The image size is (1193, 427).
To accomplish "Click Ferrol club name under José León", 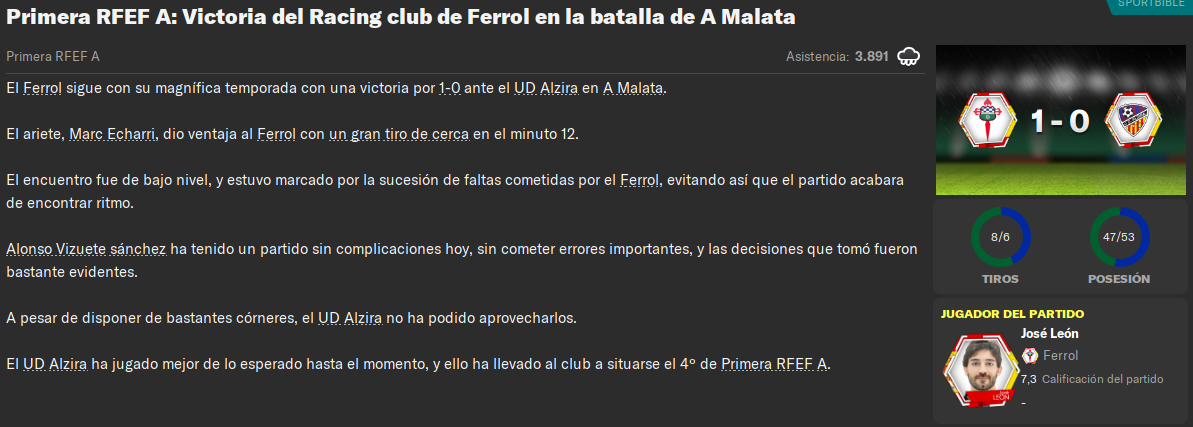I will (1061, 355).
